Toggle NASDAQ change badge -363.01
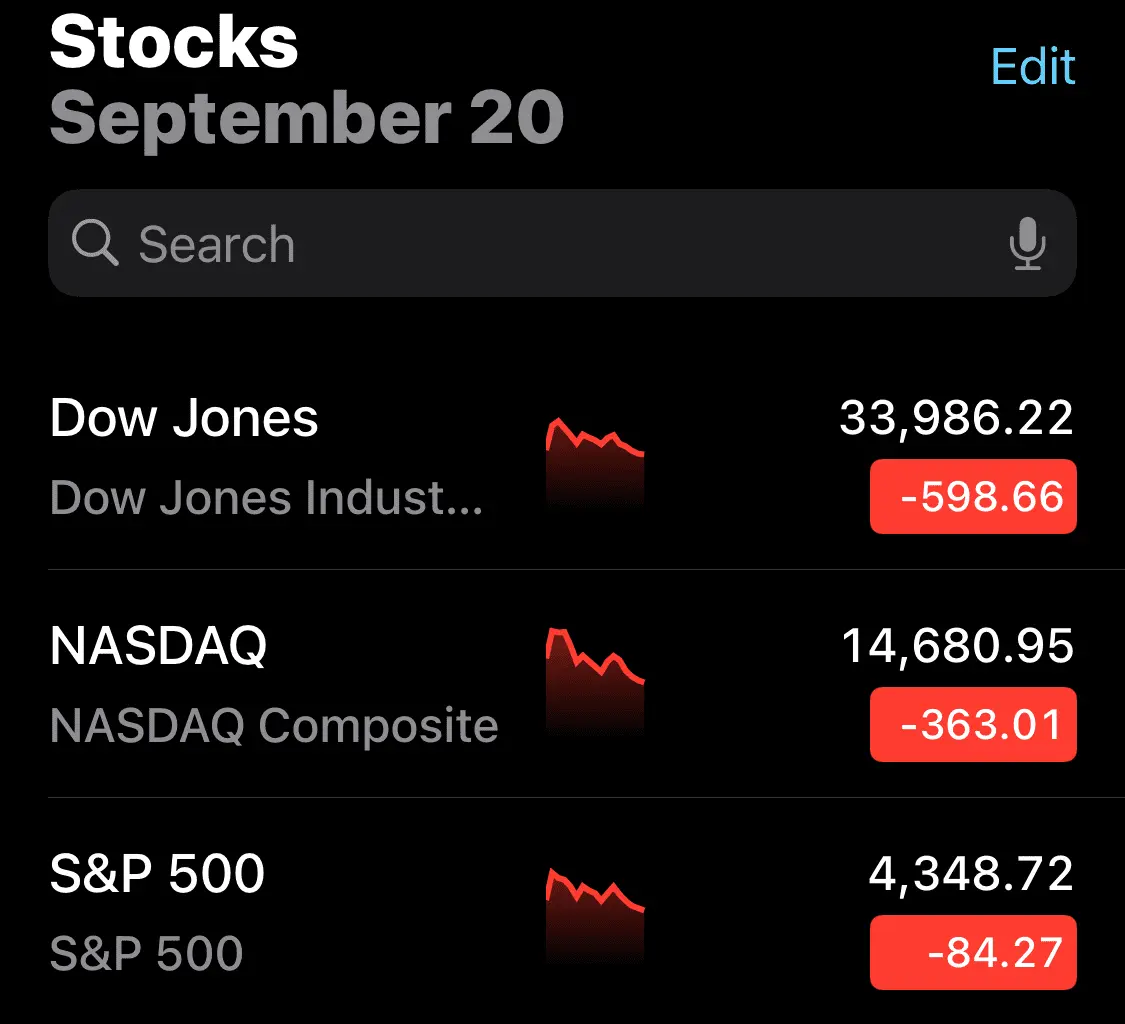Viewport: 1125px width, 1024px height. (973, 724)
